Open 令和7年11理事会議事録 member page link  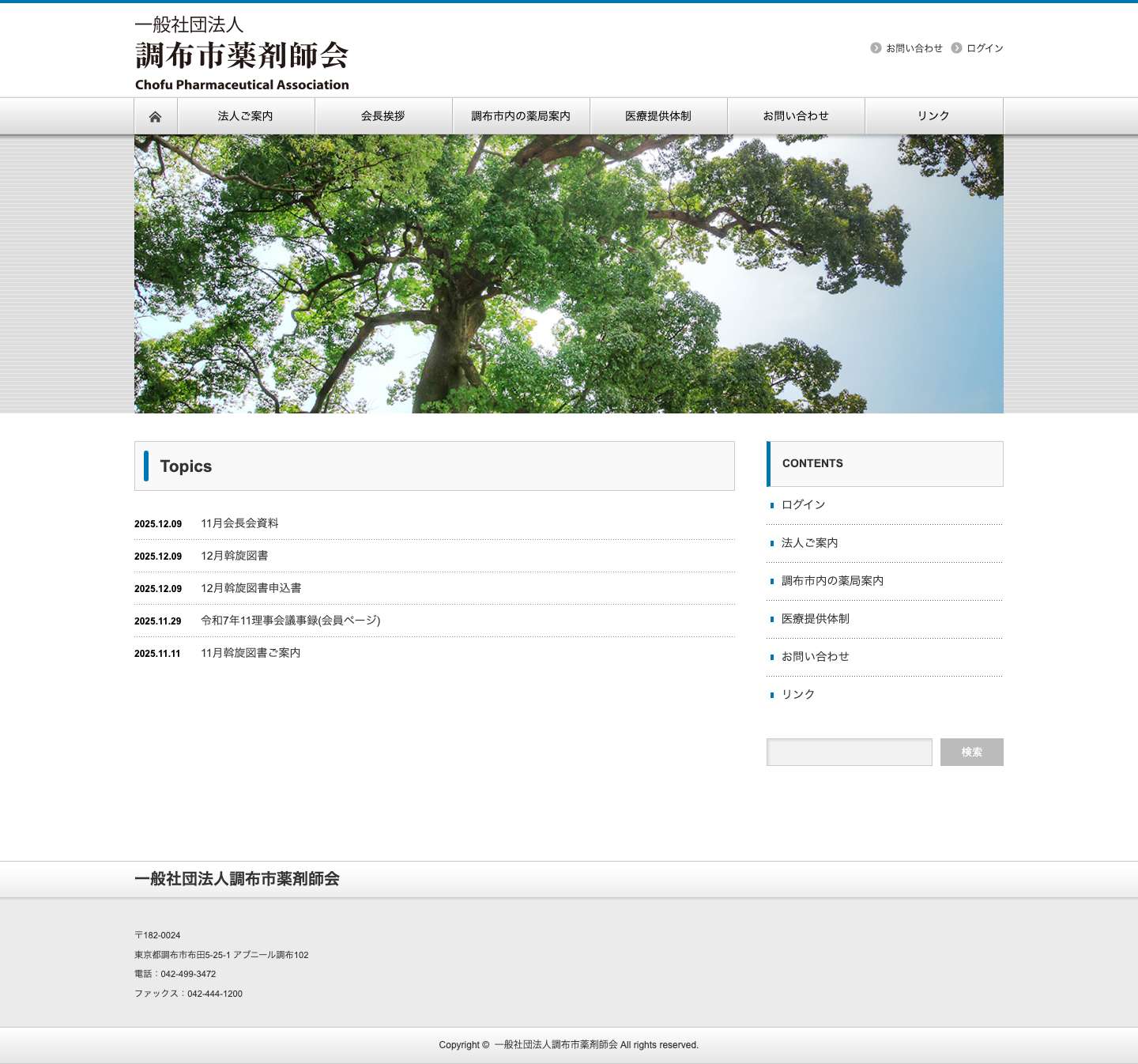pyautogui.click(x=290, y=621)
